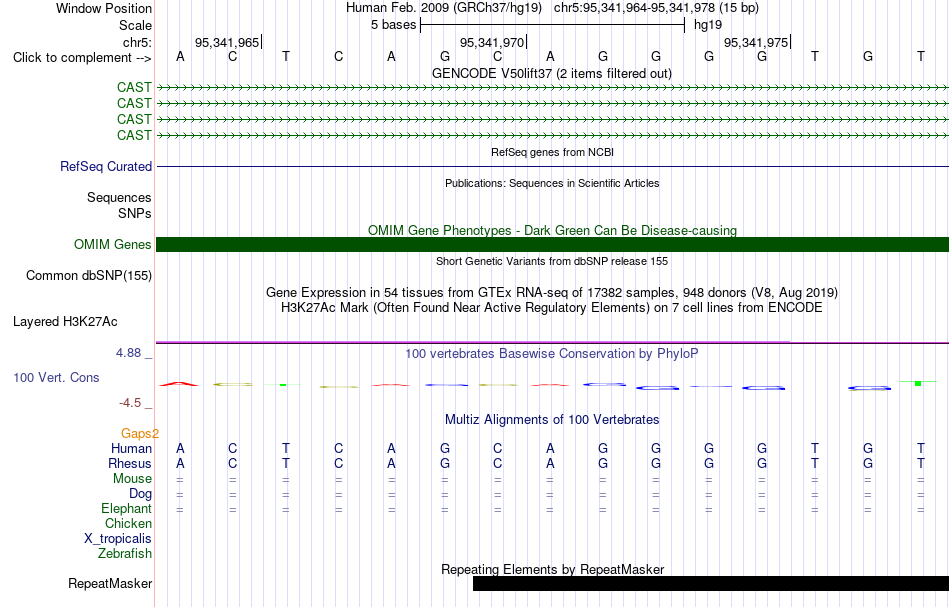
Task: Click the Layered H3K27Ac track label
Action: (65, 322)
